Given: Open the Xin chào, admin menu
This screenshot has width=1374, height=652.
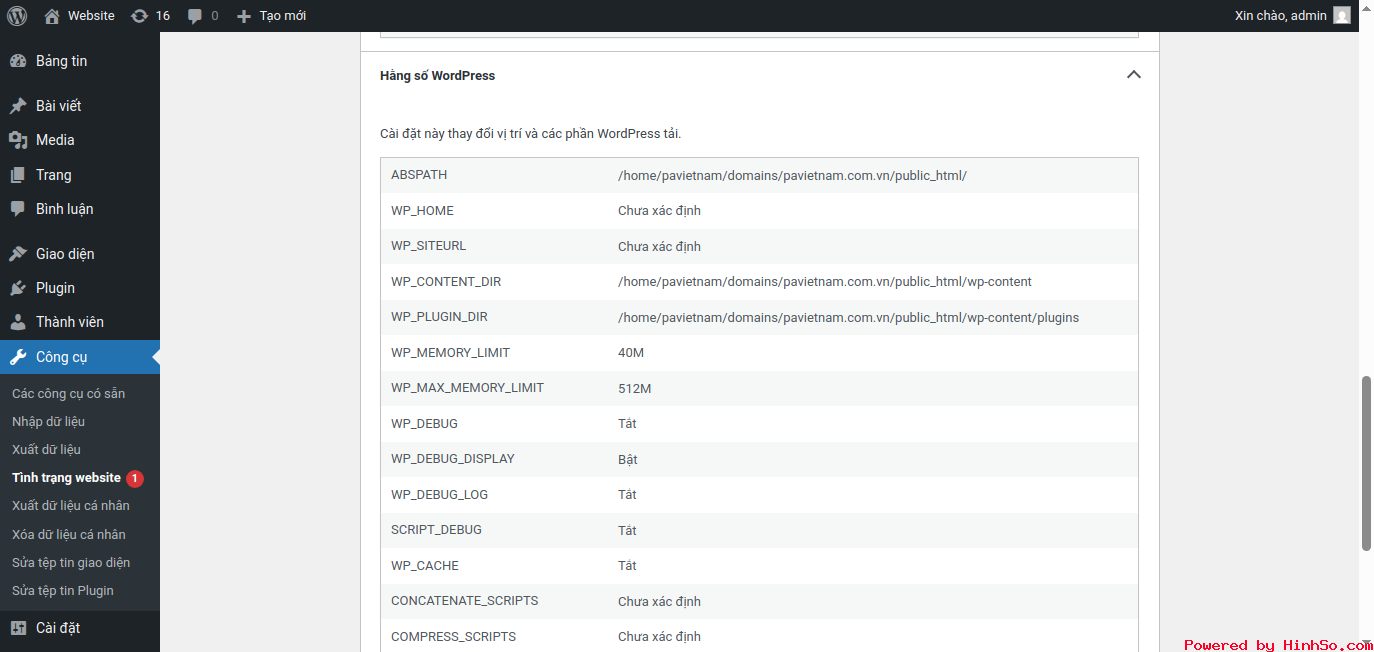Looking at the screenshot, I should pyautogui.click(x=1280, y=16).
